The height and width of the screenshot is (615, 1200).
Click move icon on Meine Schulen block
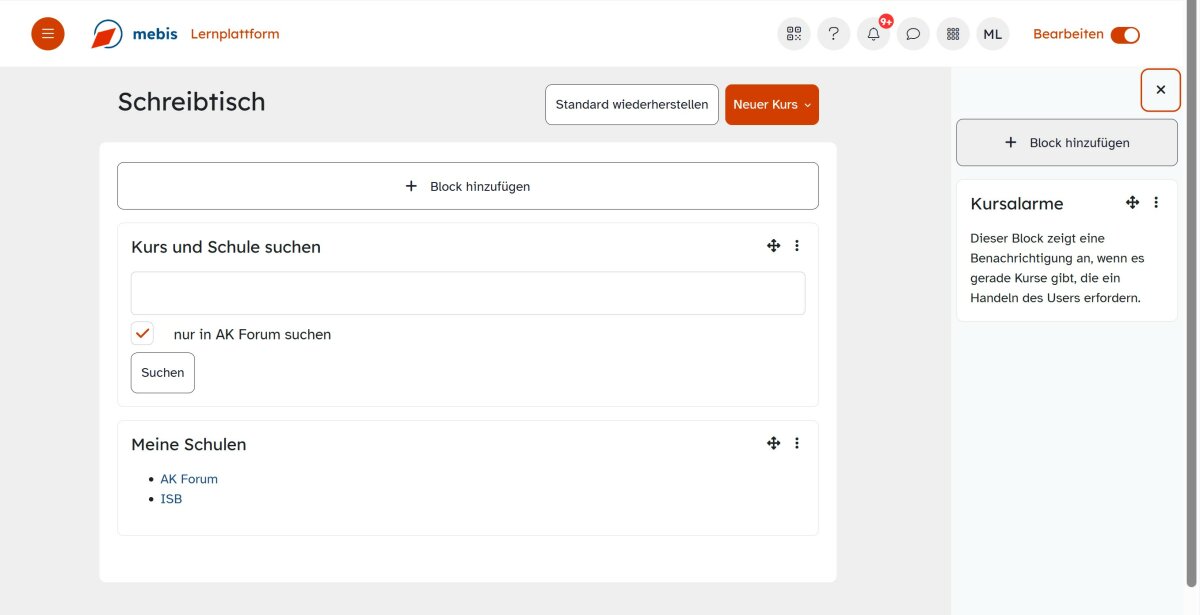pyautogui.click(x=773, y=443)
